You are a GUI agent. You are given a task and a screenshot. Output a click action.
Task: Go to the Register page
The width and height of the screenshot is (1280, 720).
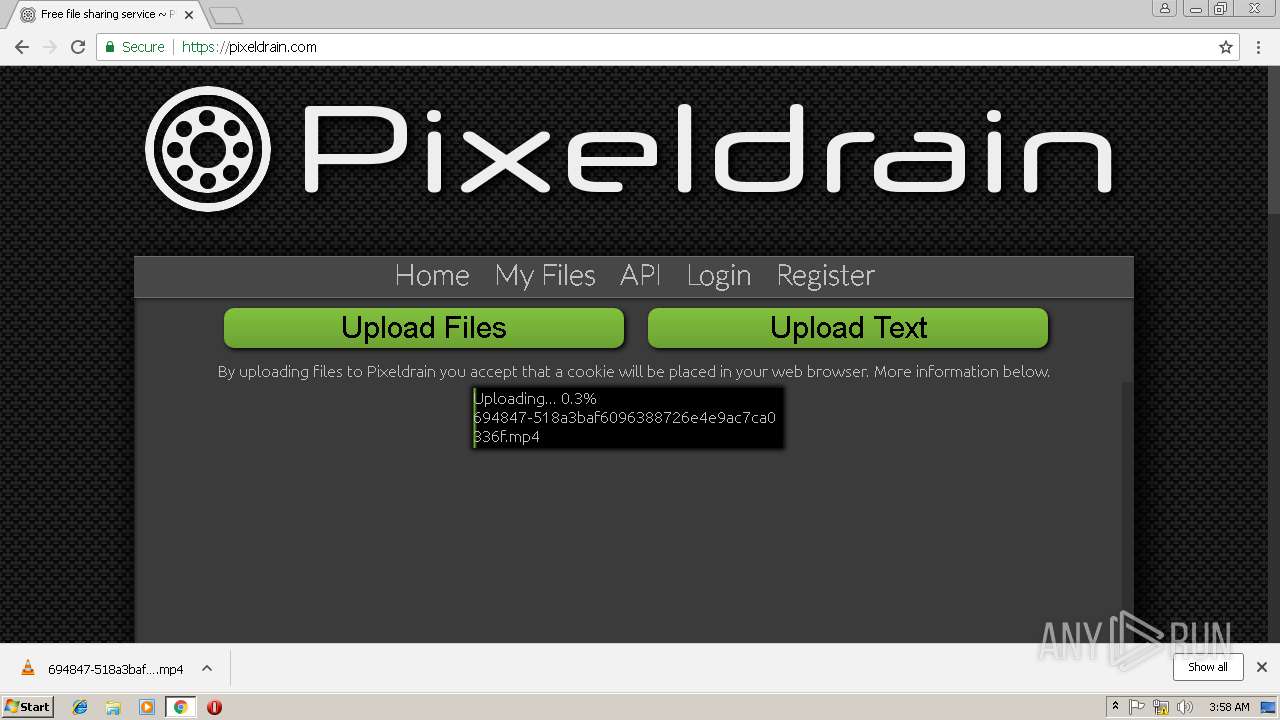(826, 275)
